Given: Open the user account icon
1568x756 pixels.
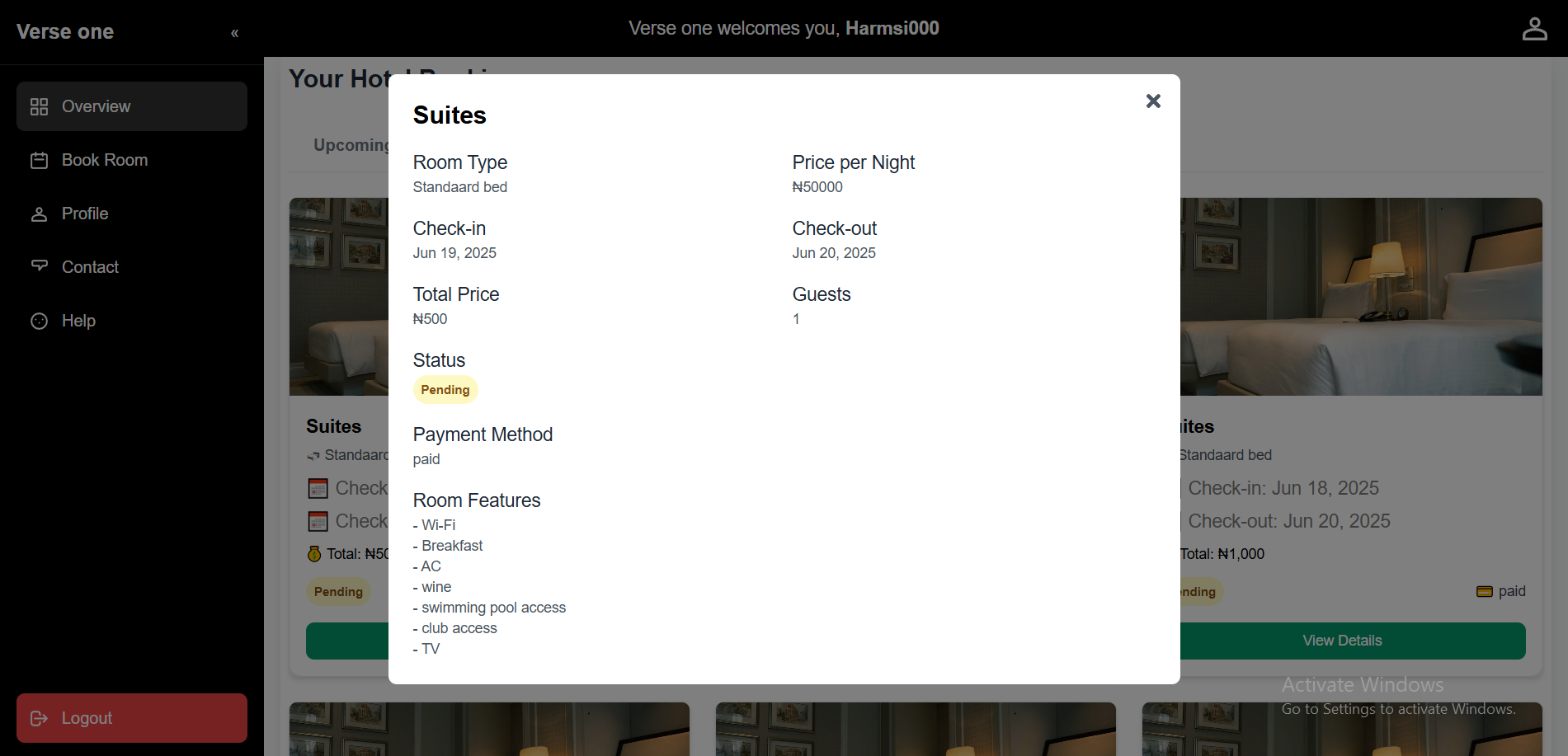Looking at the screenshot, I should tap(1534, 29).
